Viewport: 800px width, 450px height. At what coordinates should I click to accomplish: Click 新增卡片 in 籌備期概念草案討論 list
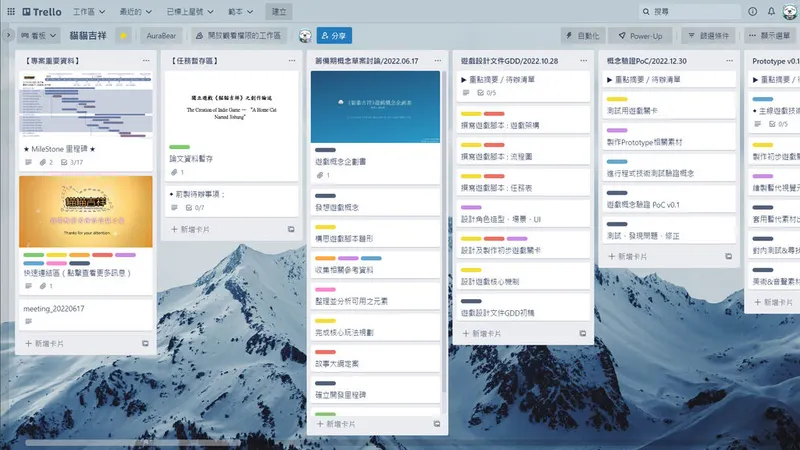(336, 424)
